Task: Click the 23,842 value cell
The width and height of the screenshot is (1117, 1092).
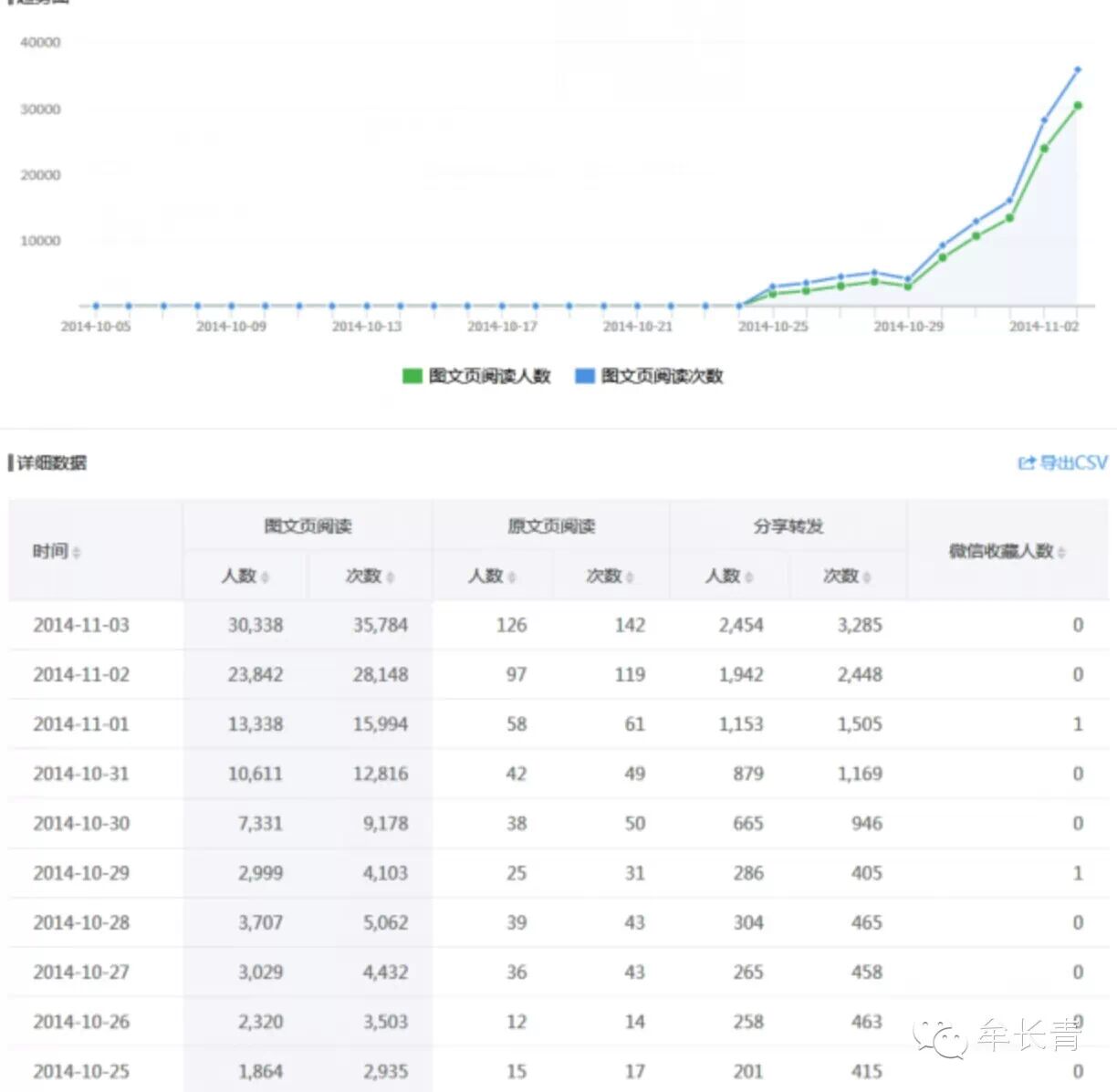Action: [x=256, y=674]
